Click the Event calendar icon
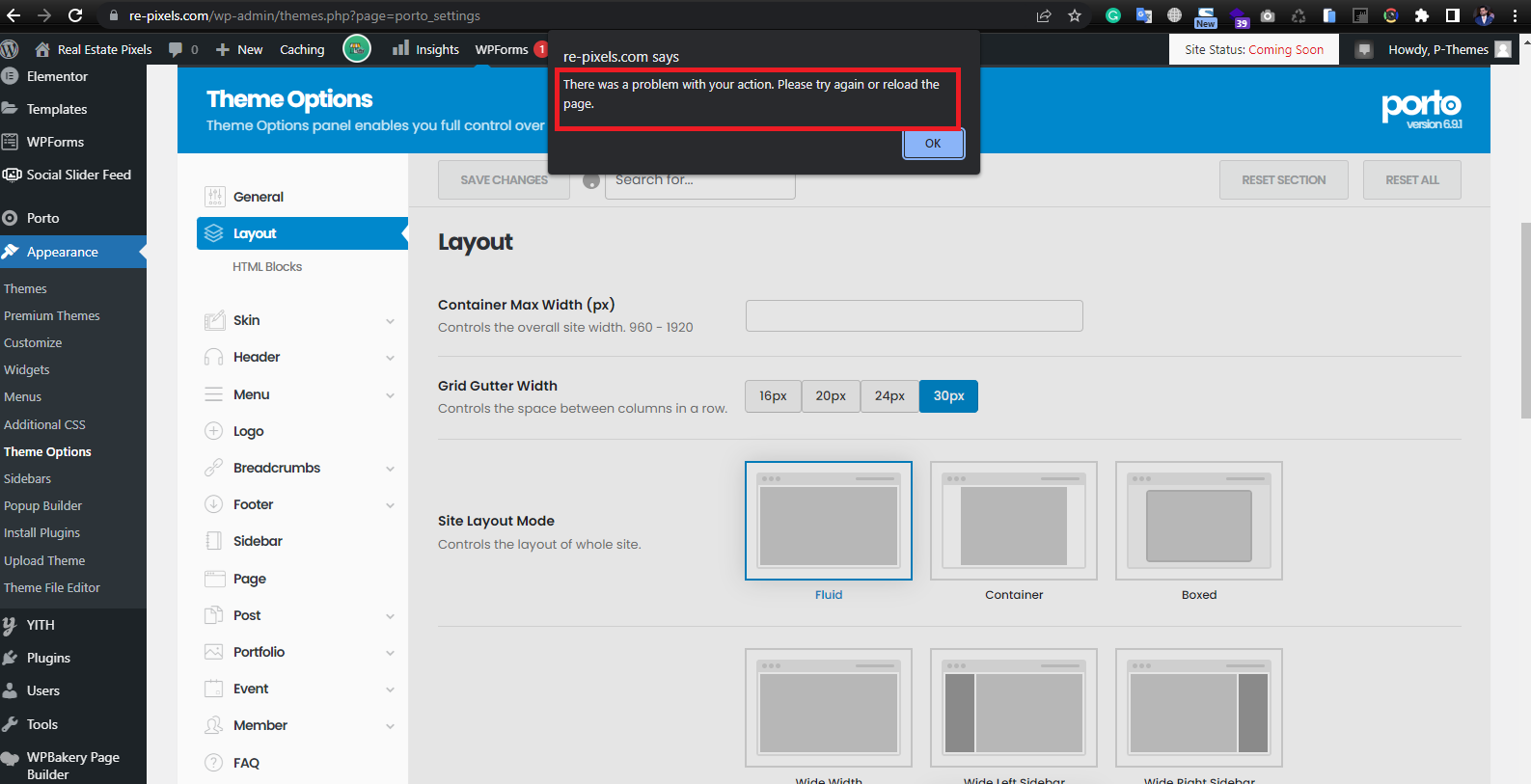1531x784 pixels. pos(214,689)
